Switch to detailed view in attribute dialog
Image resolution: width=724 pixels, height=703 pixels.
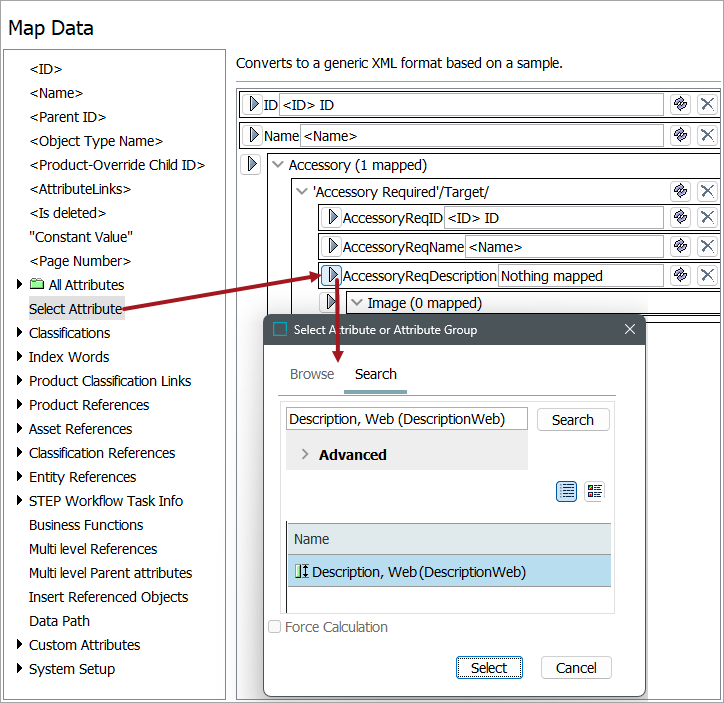click(595, 491)
